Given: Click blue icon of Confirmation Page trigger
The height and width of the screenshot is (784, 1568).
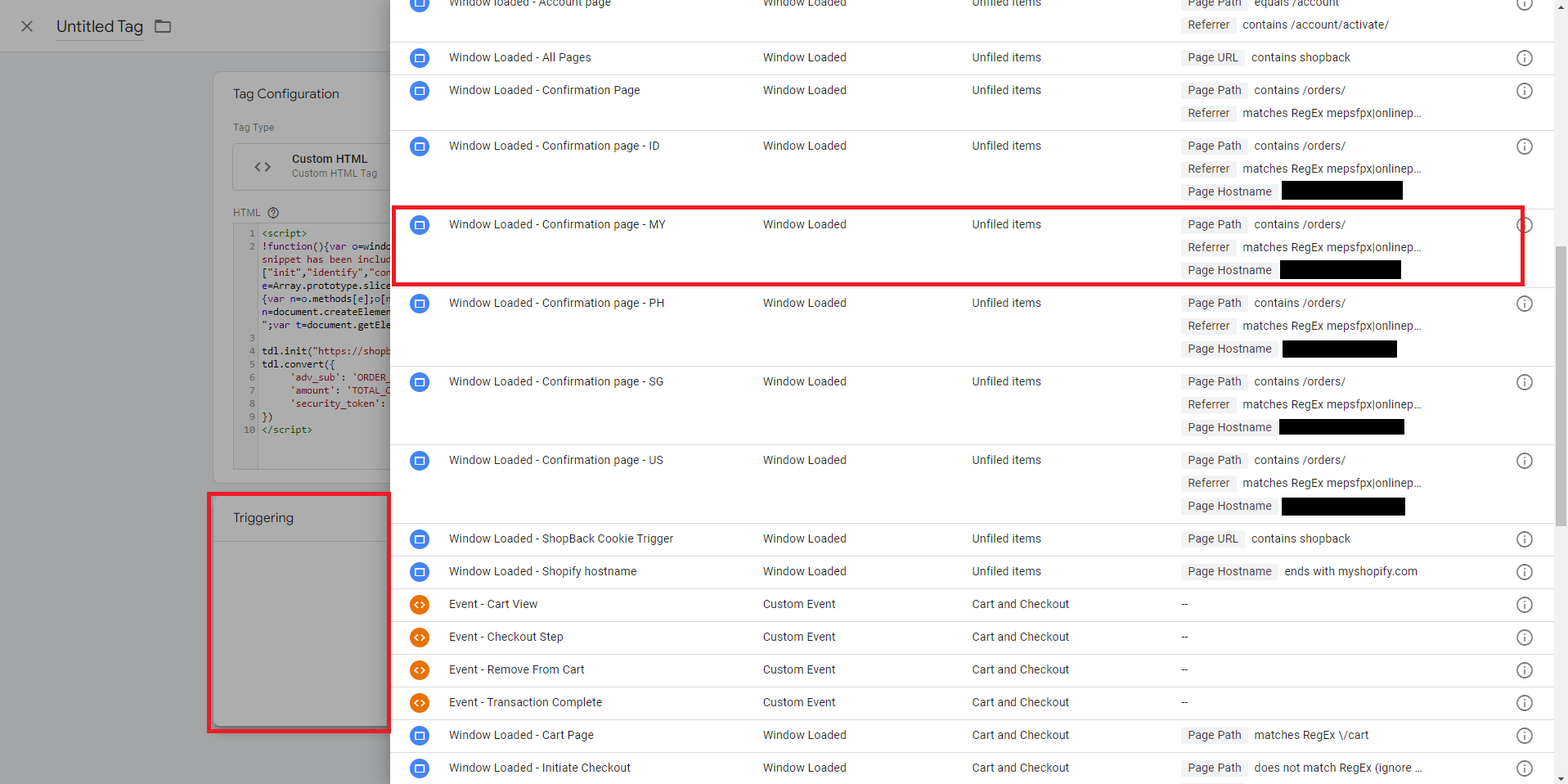Looking at the screenshot, I should click(x=420, y=91).
